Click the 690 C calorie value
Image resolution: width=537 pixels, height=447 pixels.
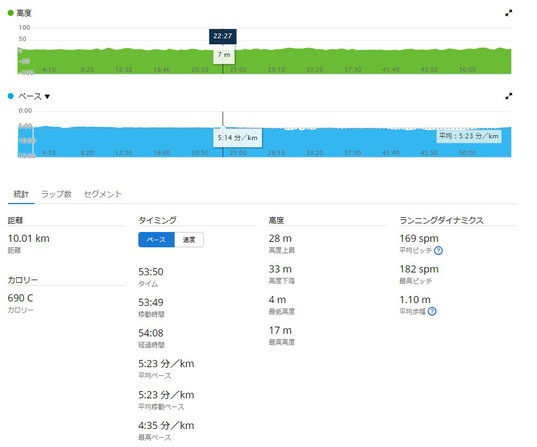click(x=21, y=298)
